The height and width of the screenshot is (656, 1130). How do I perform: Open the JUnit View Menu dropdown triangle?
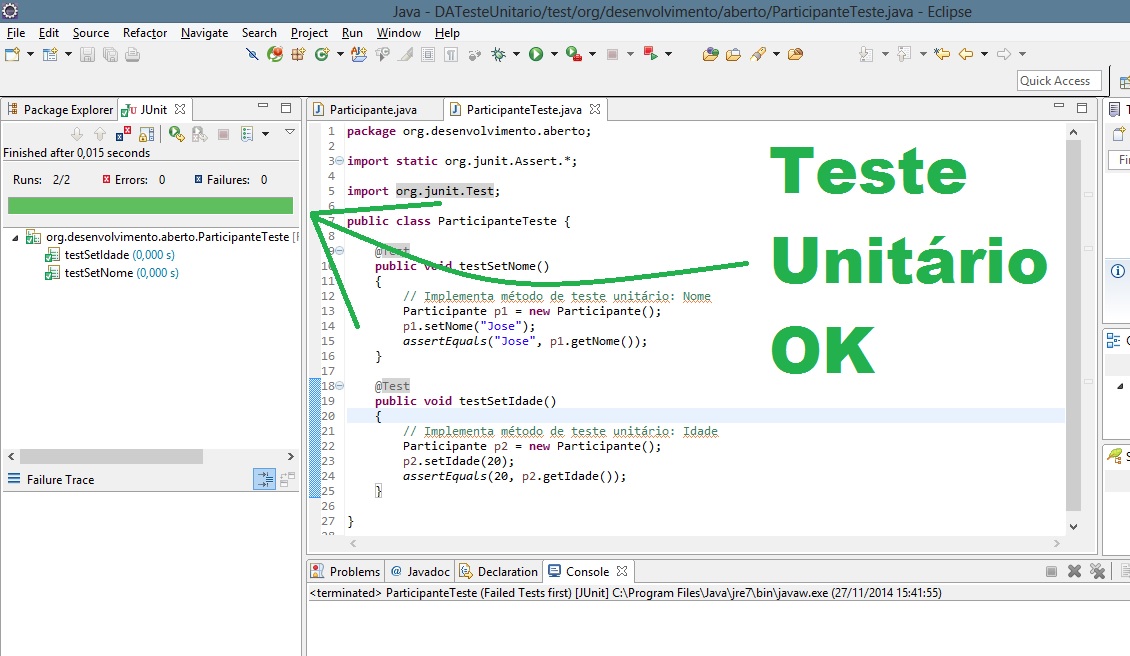(290, 132)
